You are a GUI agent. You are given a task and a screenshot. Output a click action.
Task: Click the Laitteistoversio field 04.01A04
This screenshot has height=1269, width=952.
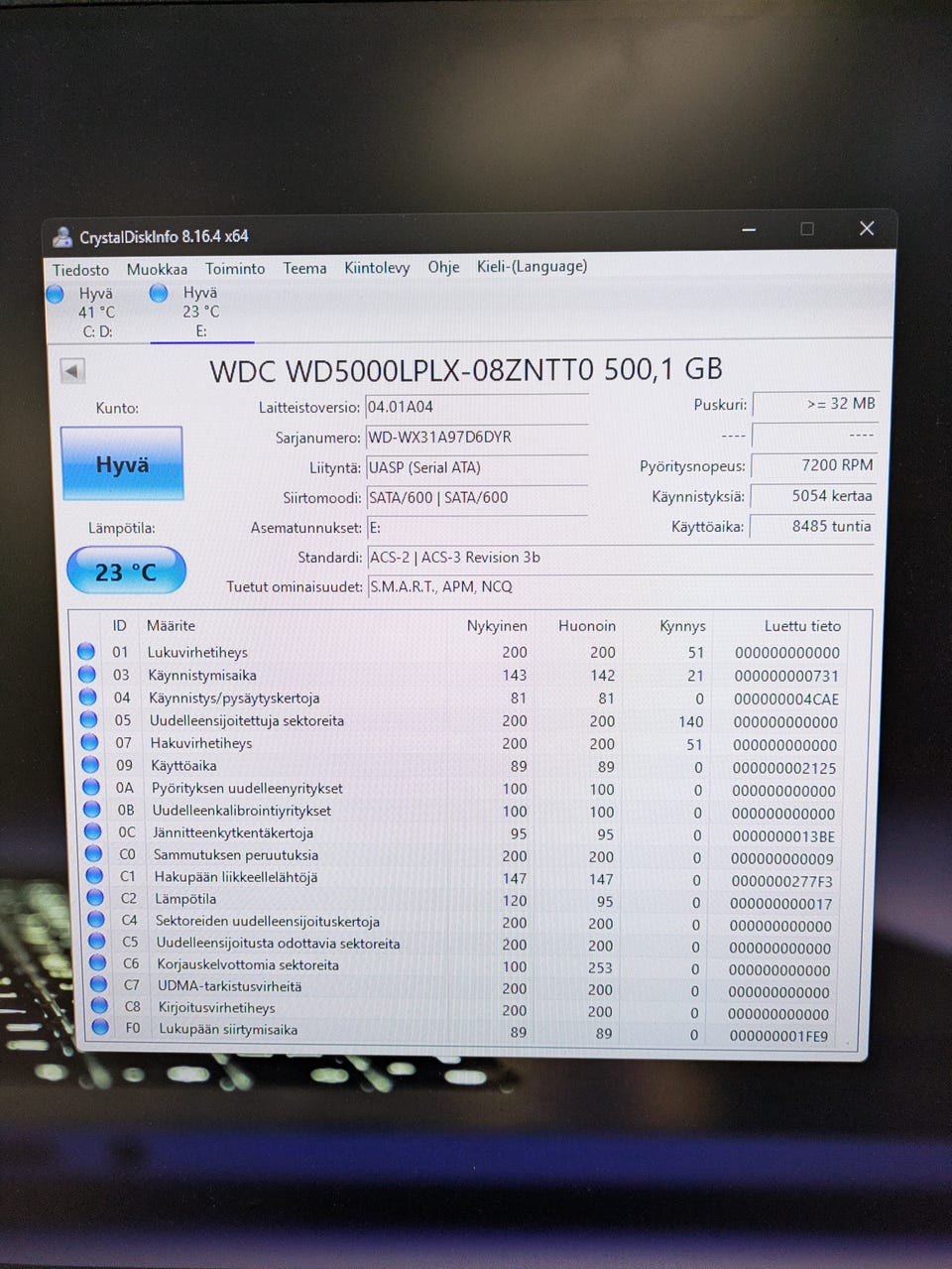click(x=477, y=407)
